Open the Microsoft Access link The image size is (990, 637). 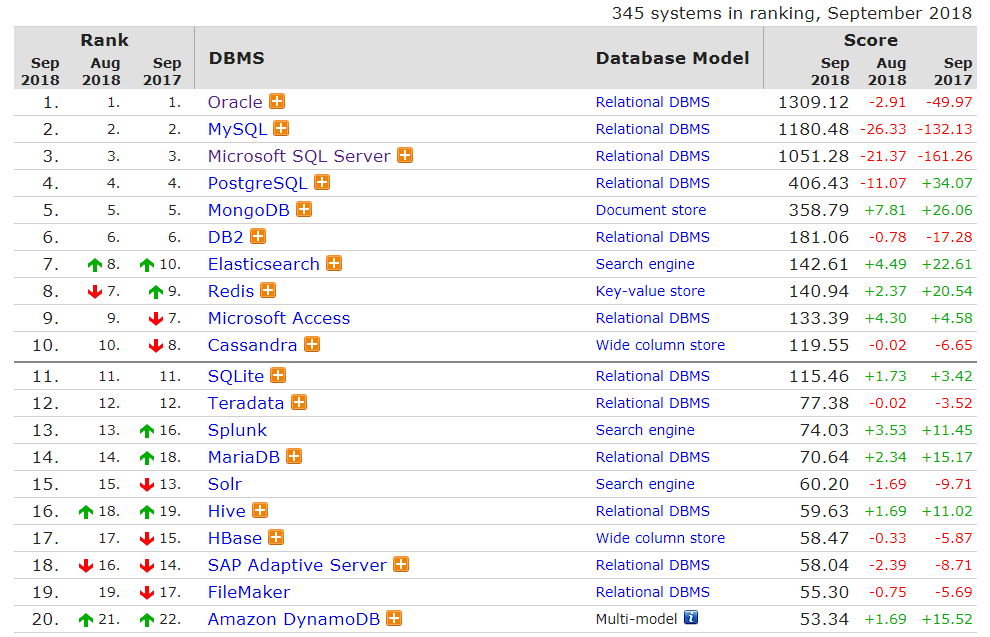pyautogui.click(x=279, y=318)
